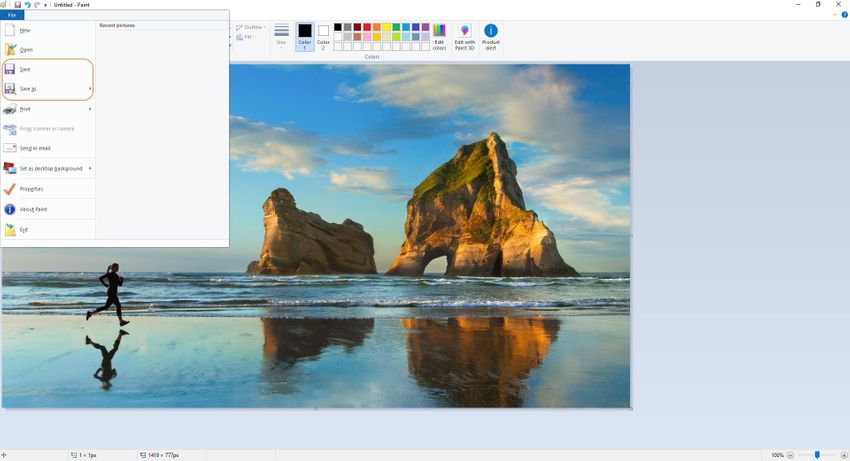Expand Set as desktop background submenu
Viewport: 850px width, 461px height.
click(90, 168)
